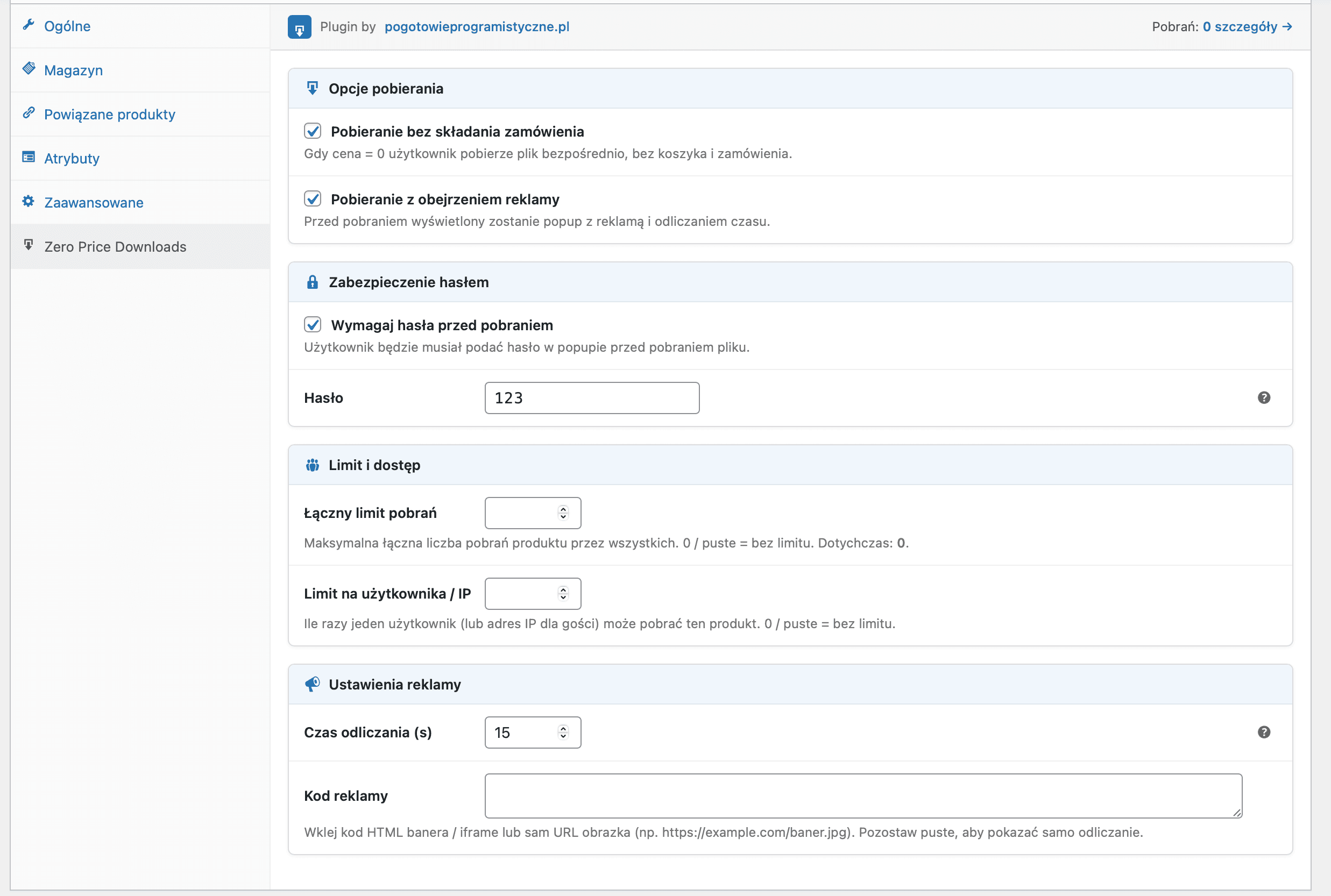Uncheck Pobieranie bez składania zamówienia
1331x896 pixels.
point(313,131)
